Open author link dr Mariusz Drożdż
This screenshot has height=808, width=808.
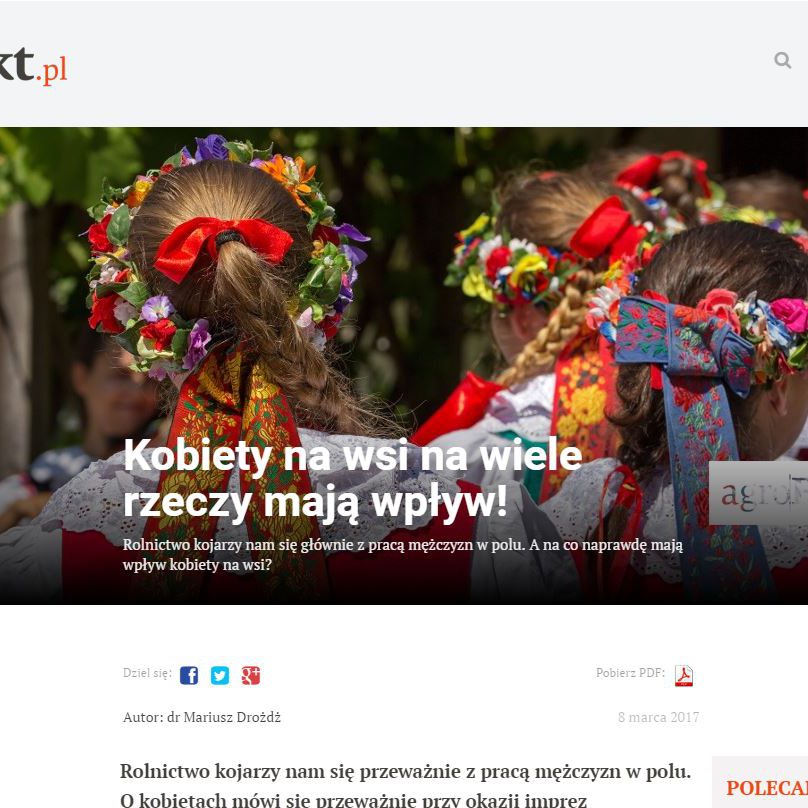(224, 717)
